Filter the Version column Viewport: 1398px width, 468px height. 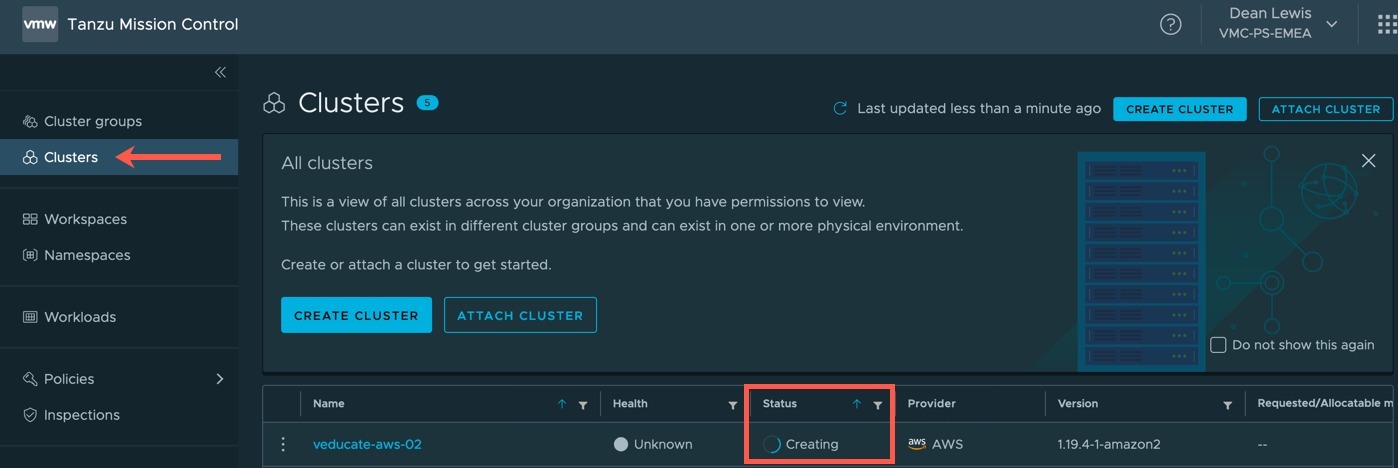point(1227,405)
